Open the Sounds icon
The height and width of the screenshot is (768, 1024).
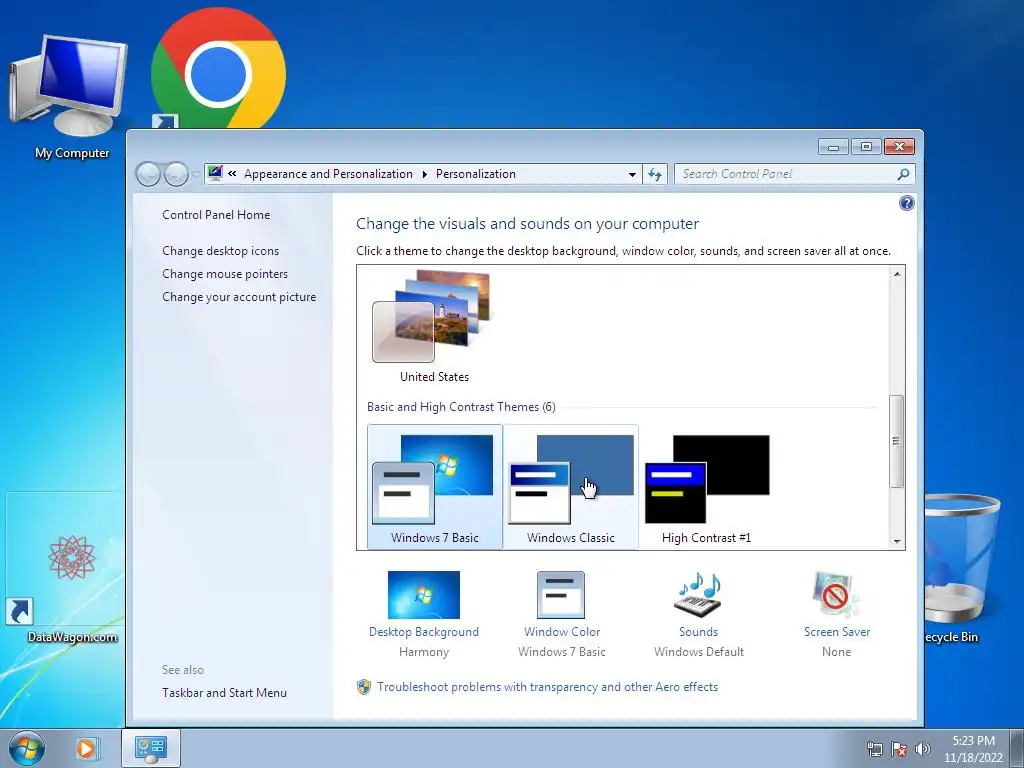(x=698, y=595)
